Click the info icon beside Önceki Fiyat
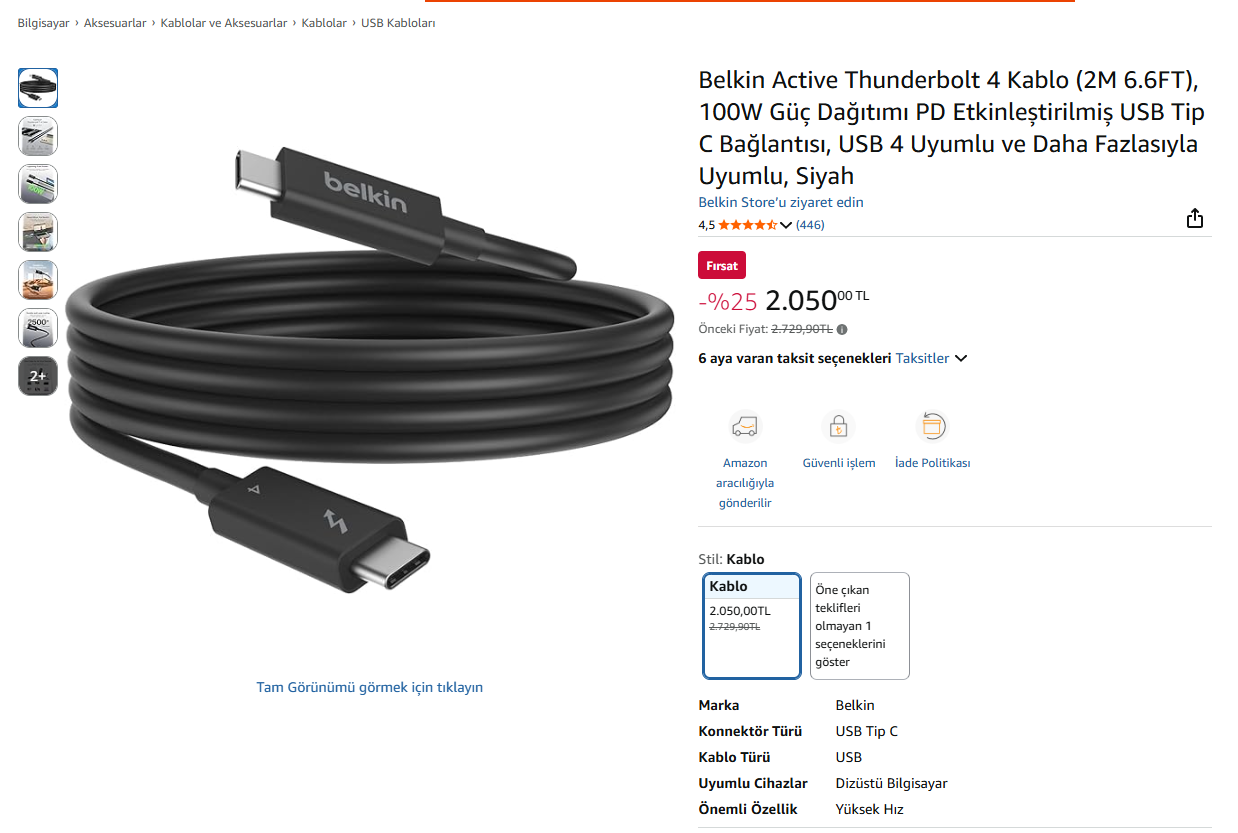Screen dimensions: 1238x833 pyautogui.click(x=842, y=329)
